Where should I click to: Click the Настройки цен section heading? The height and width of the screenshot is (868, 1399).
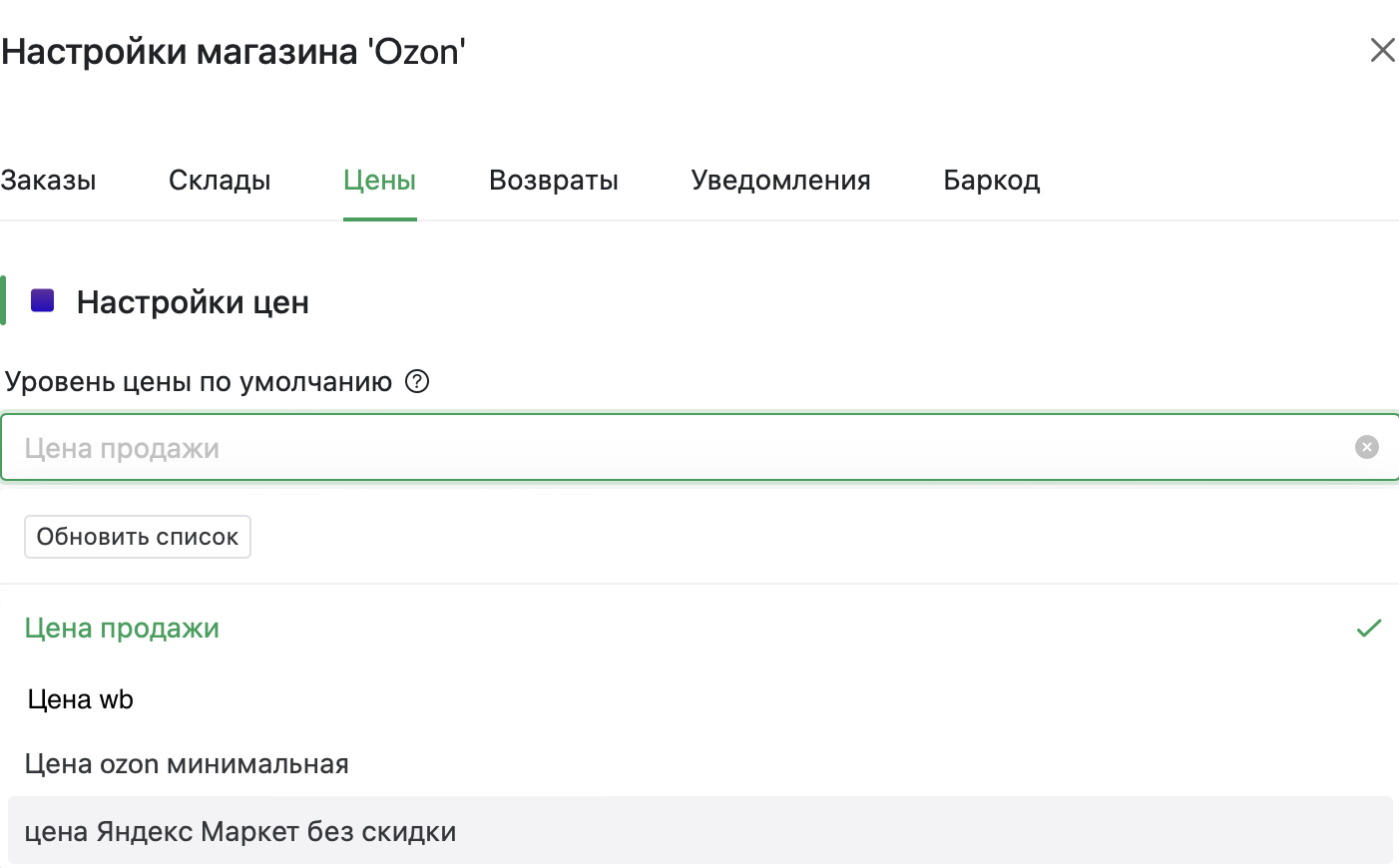click(193, 302)
